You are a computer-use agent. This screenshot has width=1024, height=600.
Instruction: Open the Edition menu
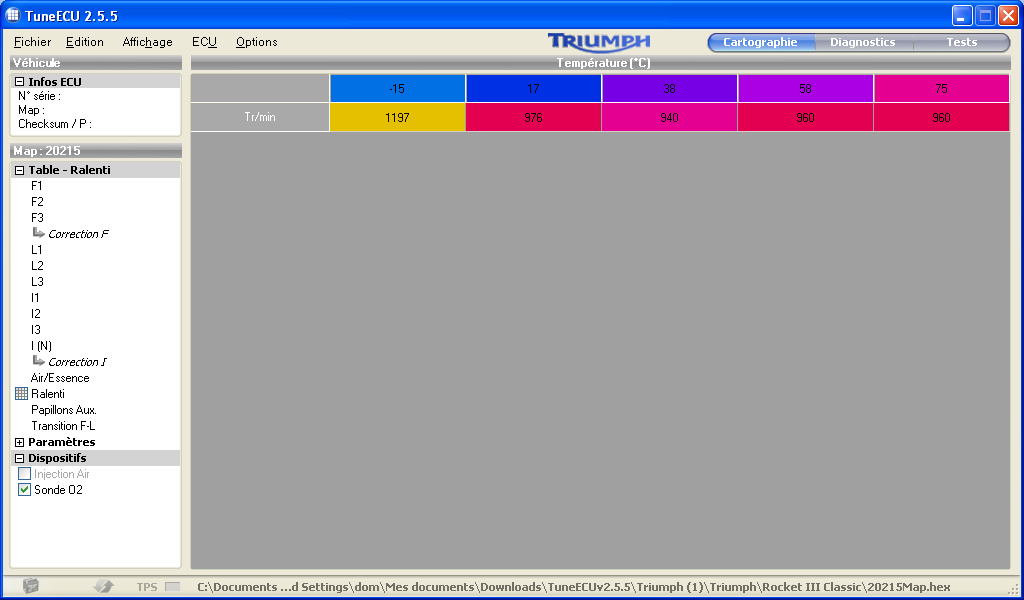(x=85, y=42)
